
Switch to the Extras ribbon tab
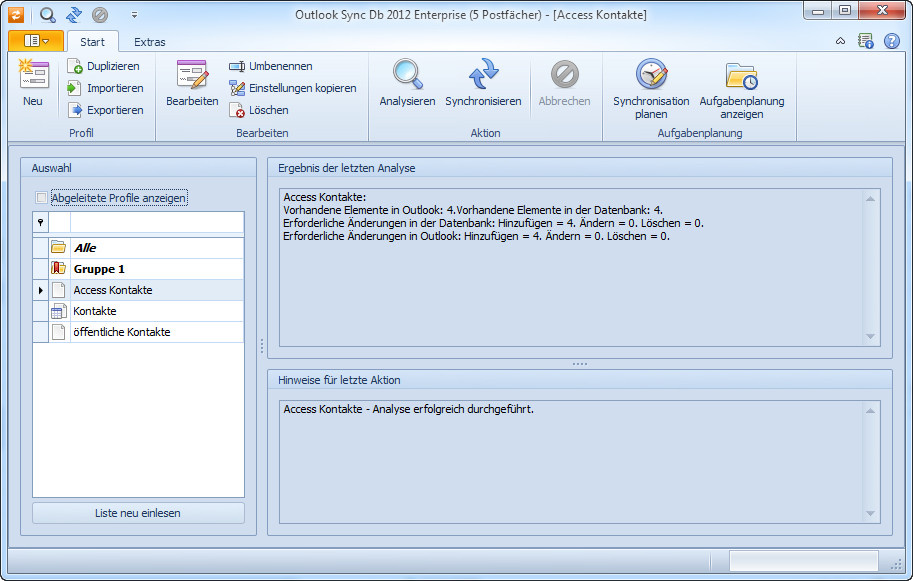(x=150, y=42)
